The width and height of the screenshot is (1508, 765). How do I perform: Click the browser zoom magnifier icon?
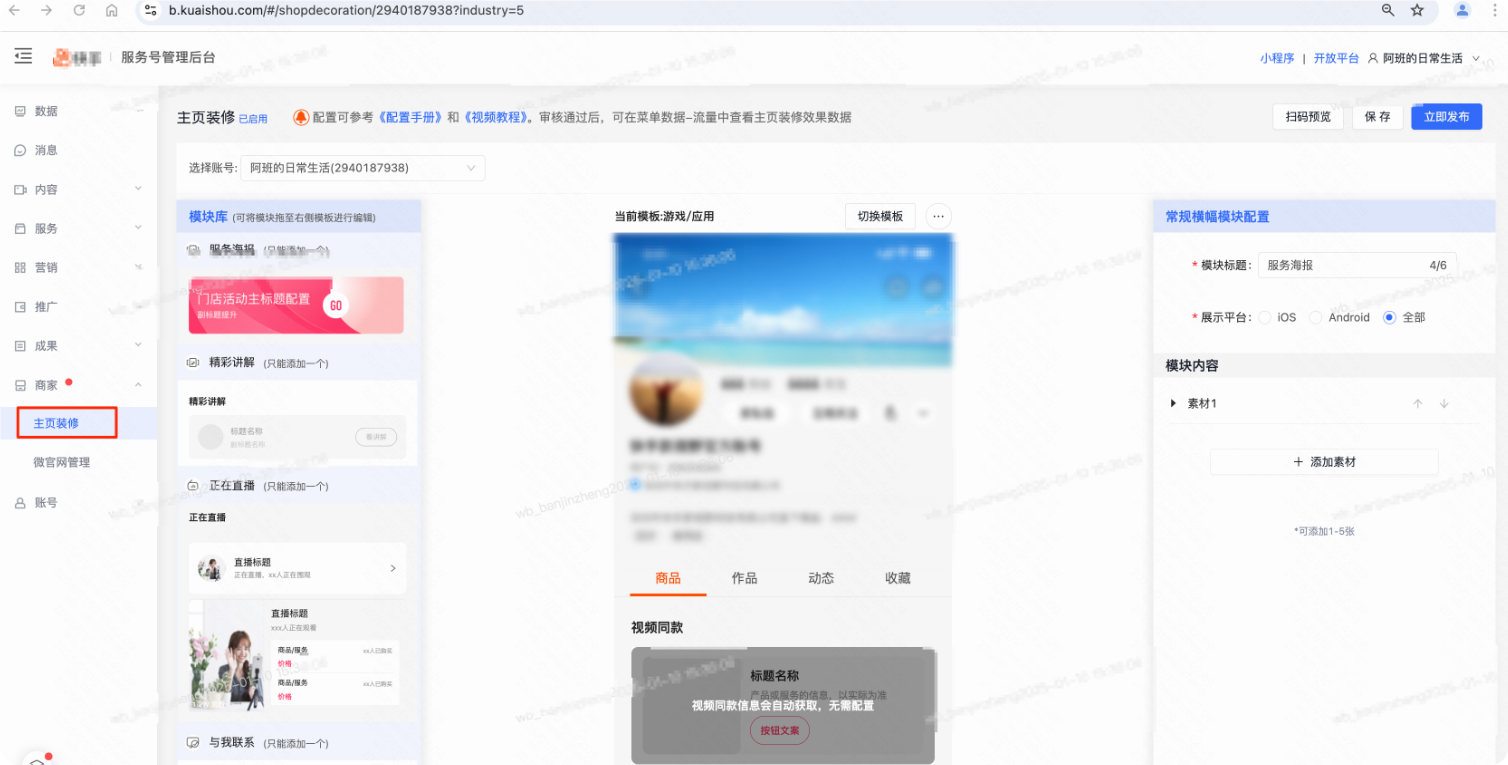(x=1388, y=10)
